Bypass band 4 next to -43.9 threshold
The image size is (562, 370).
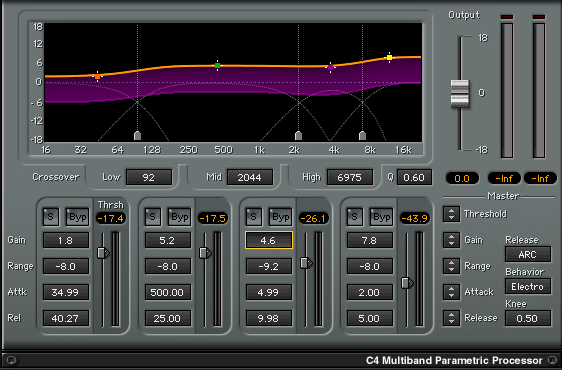tap(381, 217)
